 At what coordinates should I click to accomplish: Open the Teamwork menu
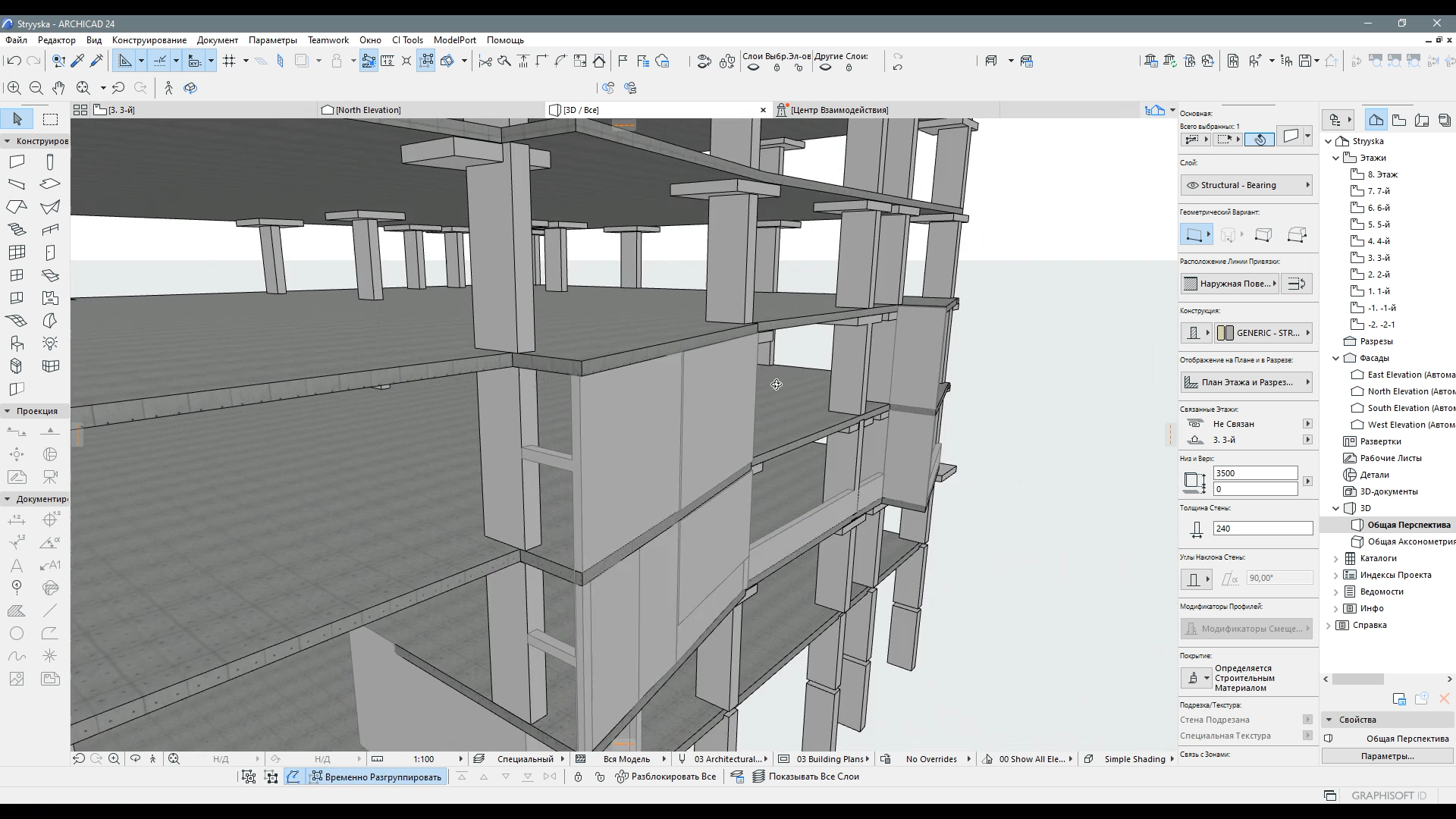tap(328, 40)
